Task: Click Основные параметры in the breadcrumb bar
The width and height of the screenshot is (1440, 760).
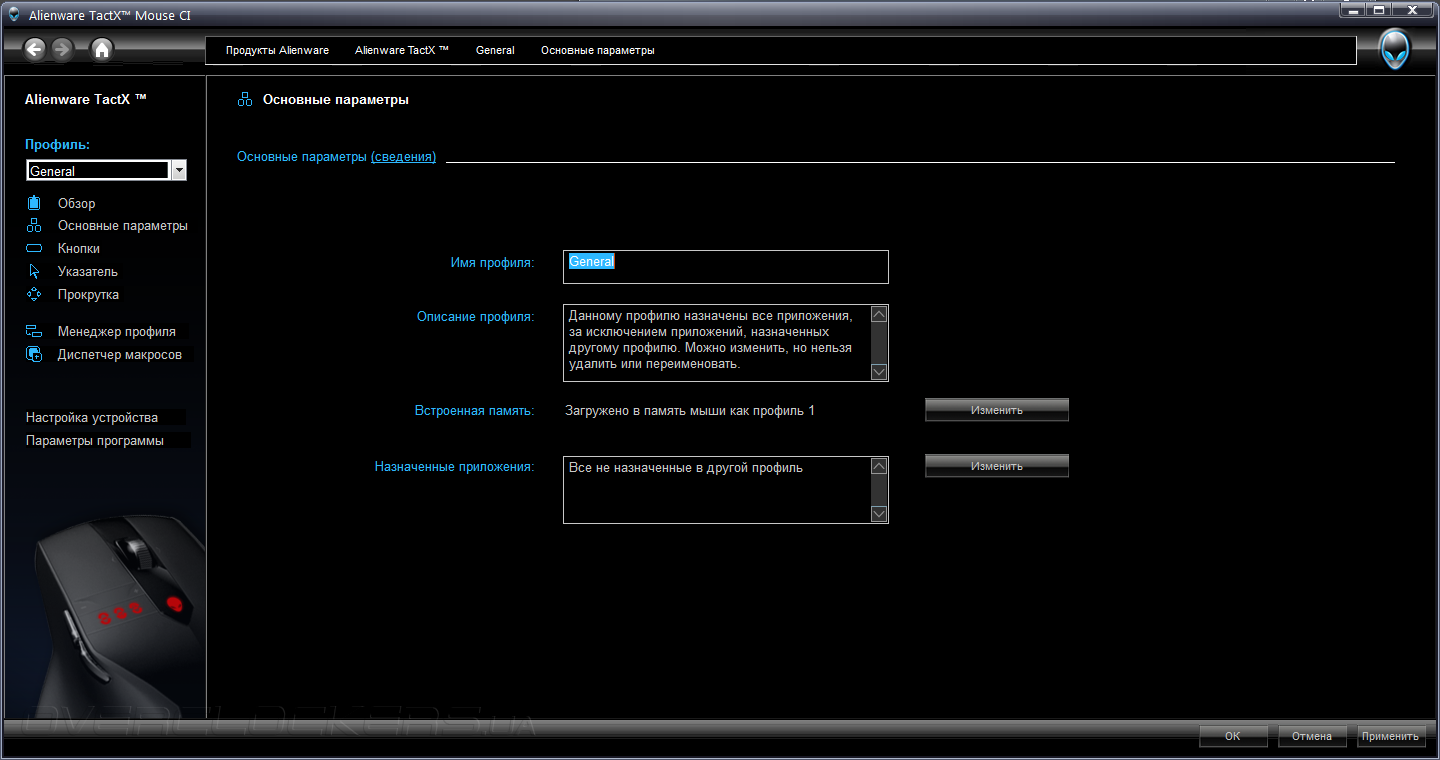Action: click(x=598, y=50)
